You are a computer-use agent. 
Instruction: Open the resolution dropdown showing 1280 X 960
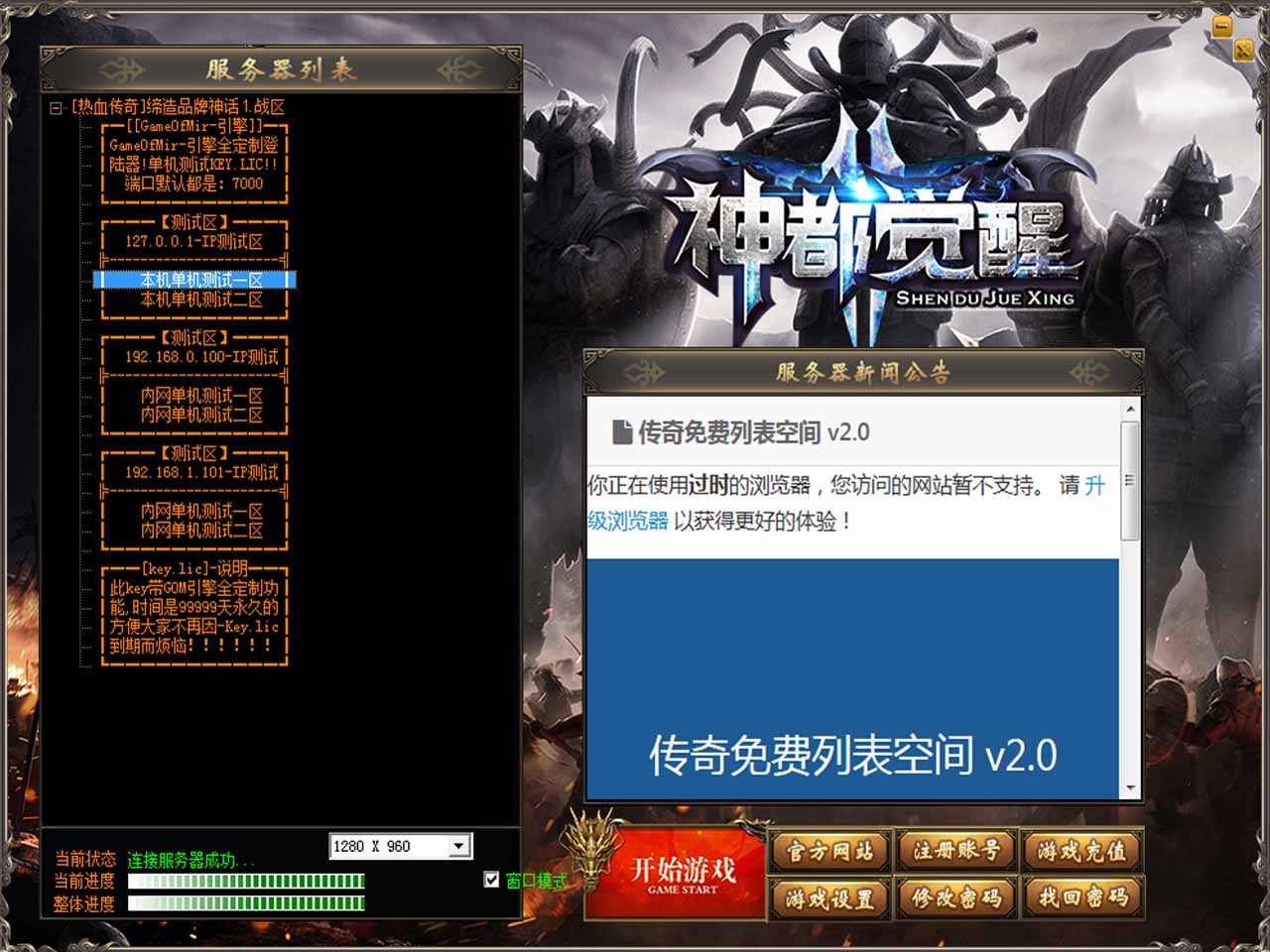(x=458, y=846)
